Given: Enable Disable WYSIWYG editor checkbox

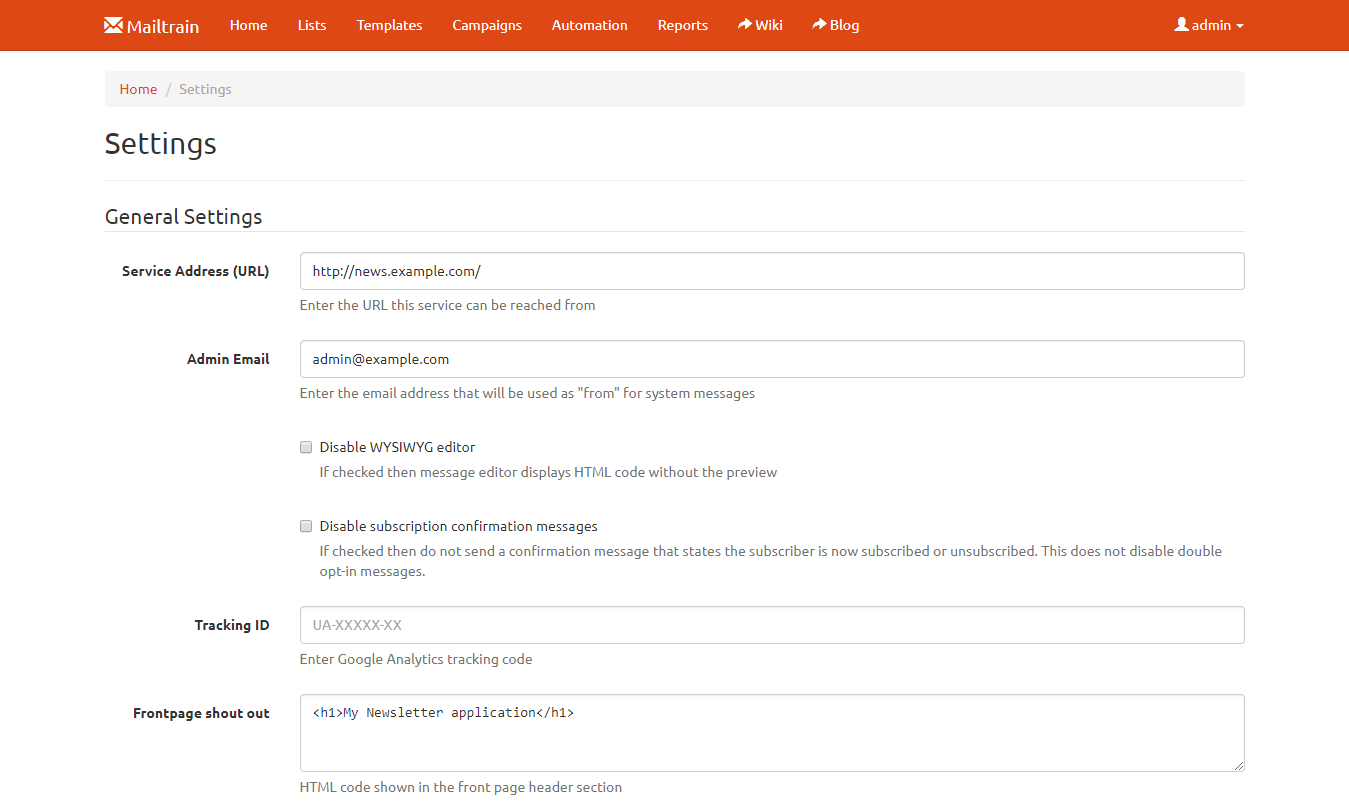Looking at the screenshot, I should pyautogui.click(x=306, y=447).
